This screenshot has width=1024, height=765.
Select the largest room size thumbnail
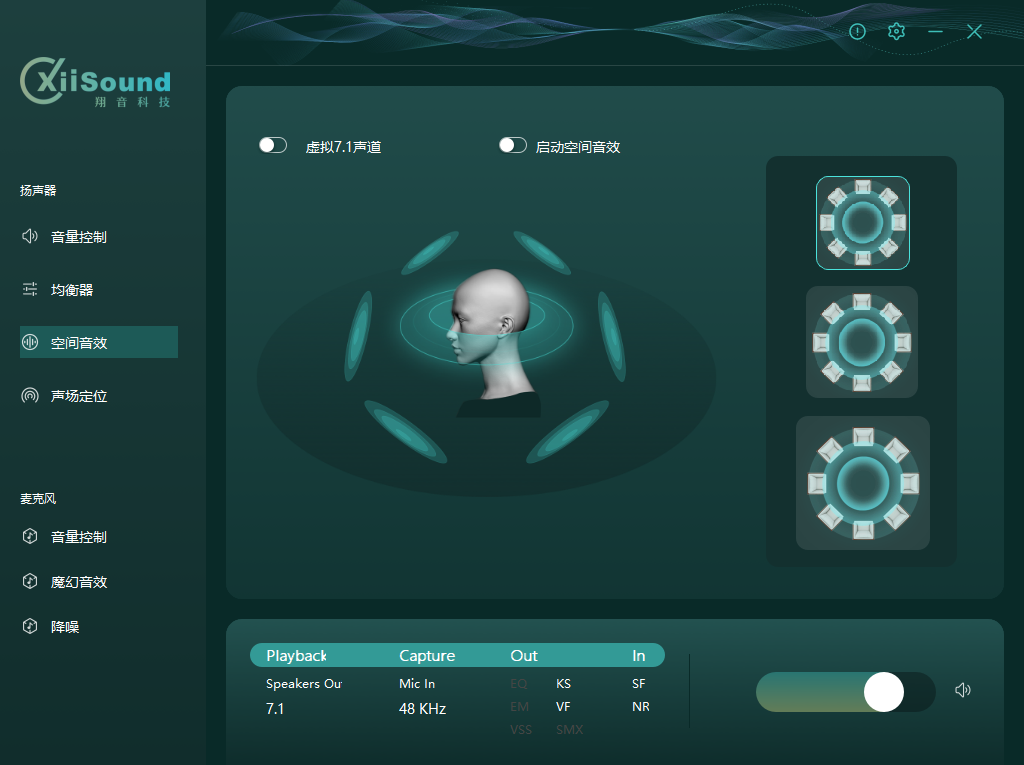(x=862, y=483)
